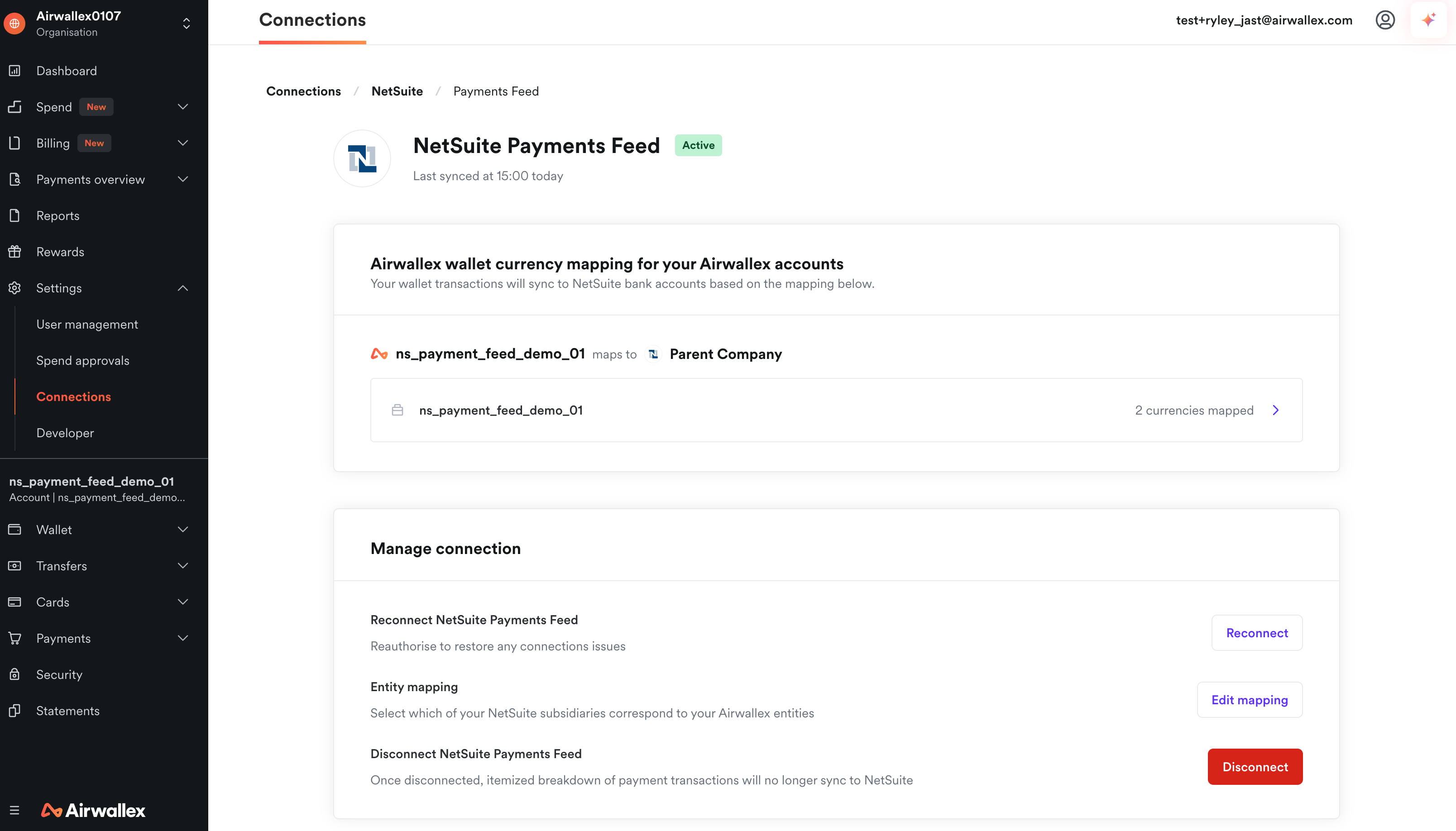1456x831 pixels.
Task: Open the AI assistant sparkle icon
Action: point(1428,20)
